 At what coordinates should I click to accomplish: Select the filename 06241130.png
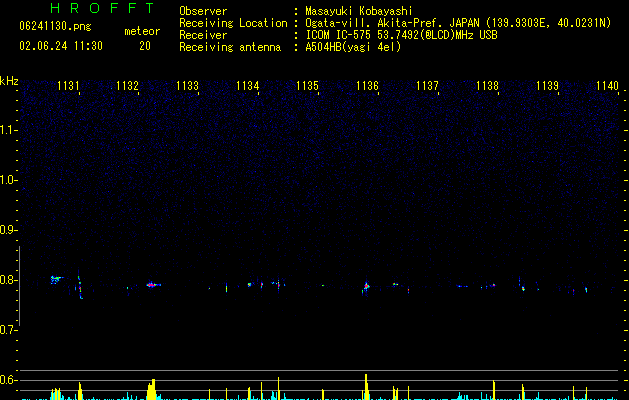coord(55,27)
